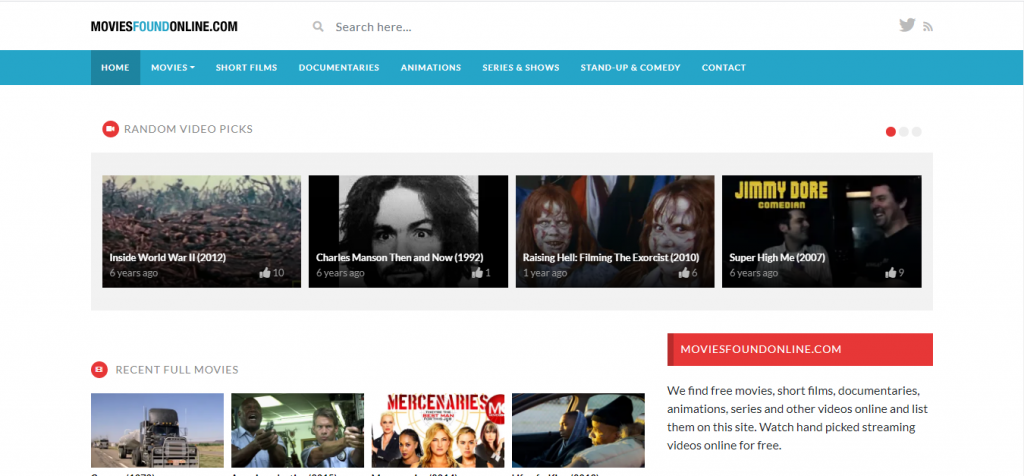
Task: Open the Mercenaries movie poster thumbnail
Action: point(438,430)
